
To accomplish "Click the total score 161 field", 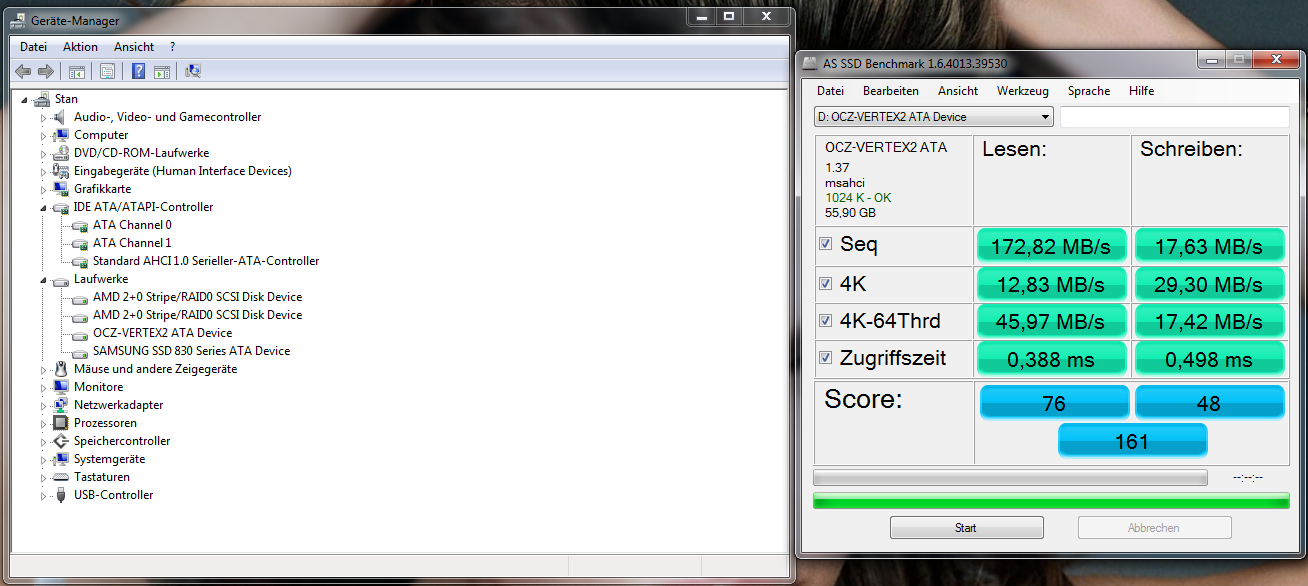I will click(x=1132, y=441).
